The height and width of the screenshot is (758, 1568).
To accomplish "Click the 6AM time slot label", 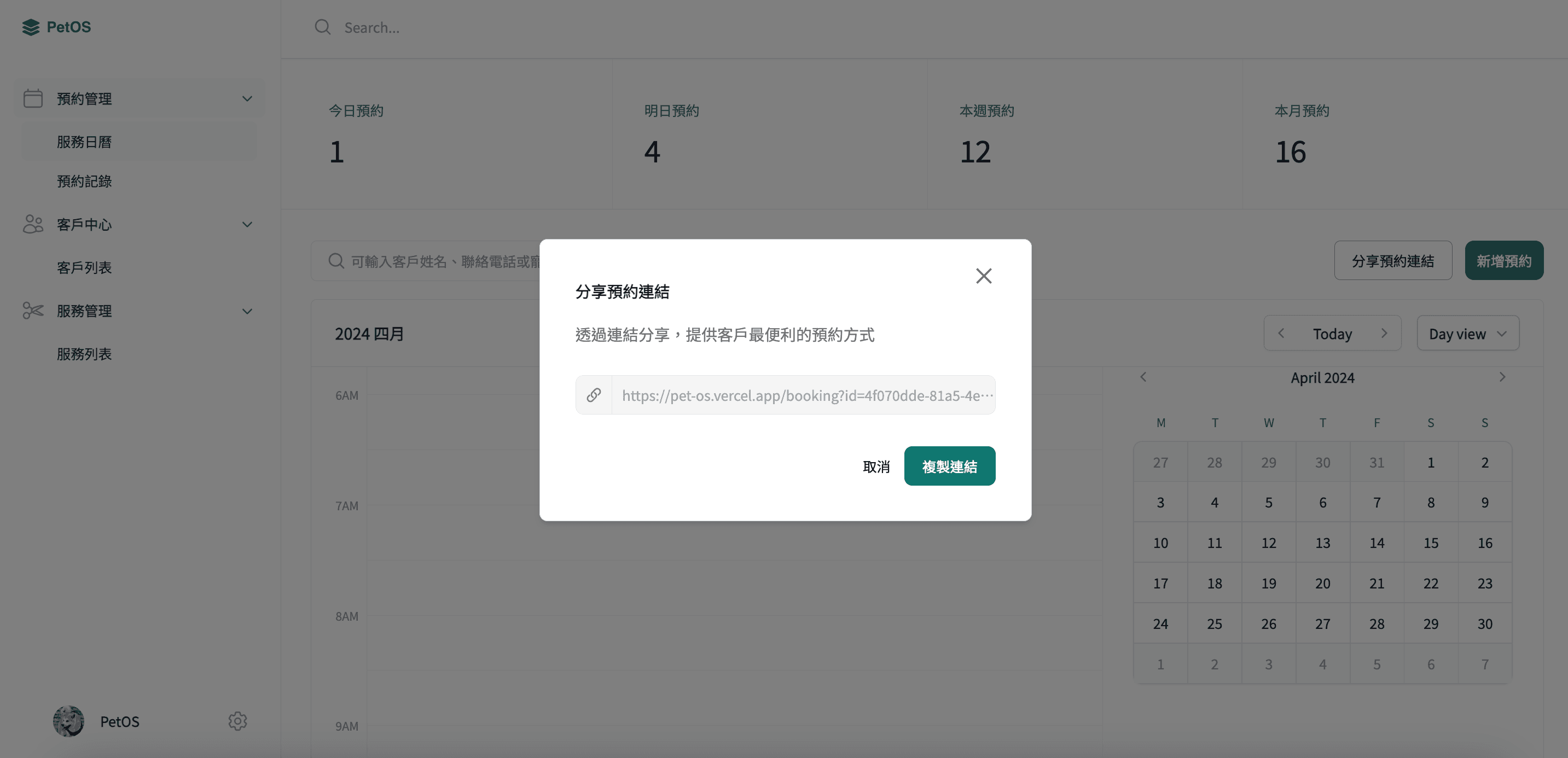I will 346,395.
